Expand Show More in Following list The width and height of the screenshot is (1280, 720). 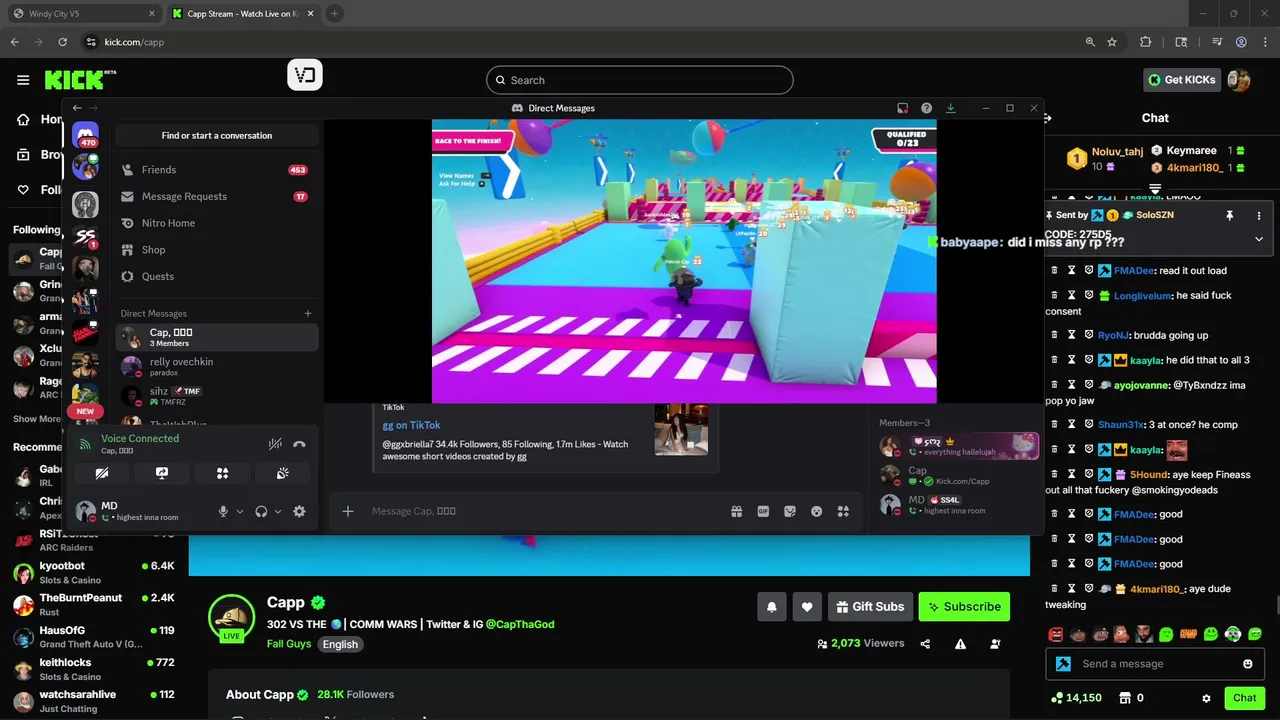coord(37,419)
